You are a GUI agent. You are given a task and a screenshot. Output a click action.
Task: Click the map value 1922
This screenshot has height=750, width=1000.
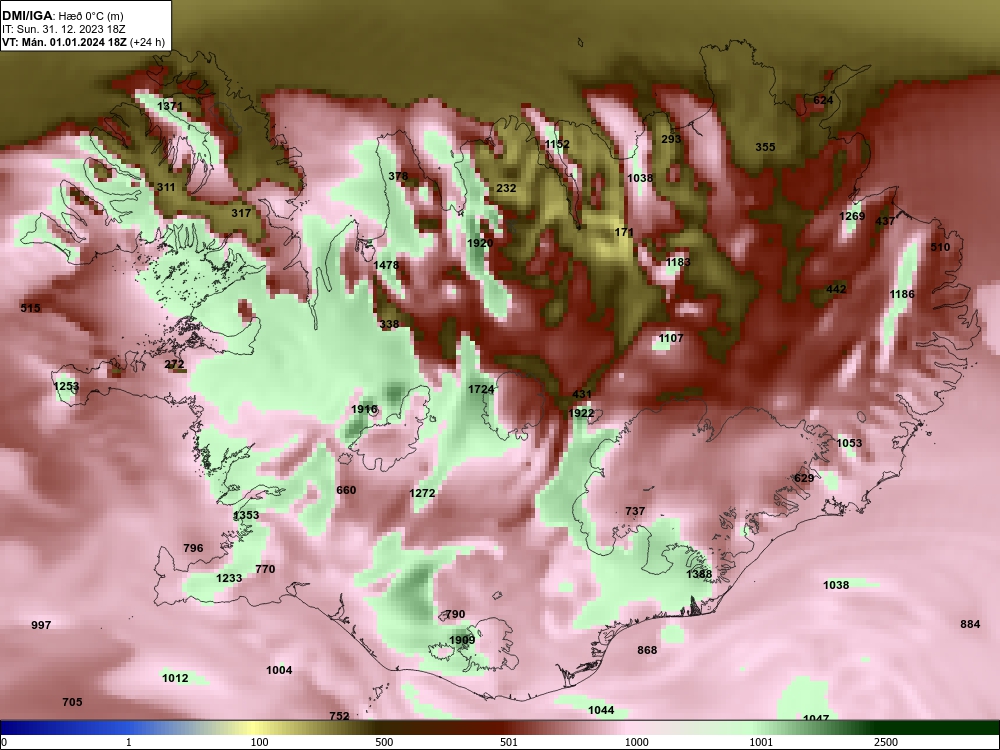(582, 413)
